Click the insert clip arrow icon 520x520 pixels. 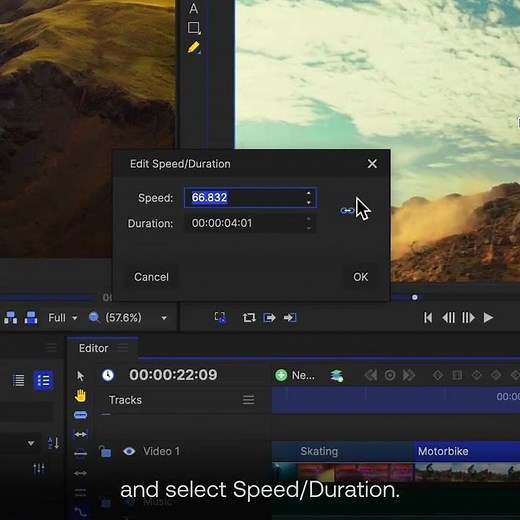[269, 318]
